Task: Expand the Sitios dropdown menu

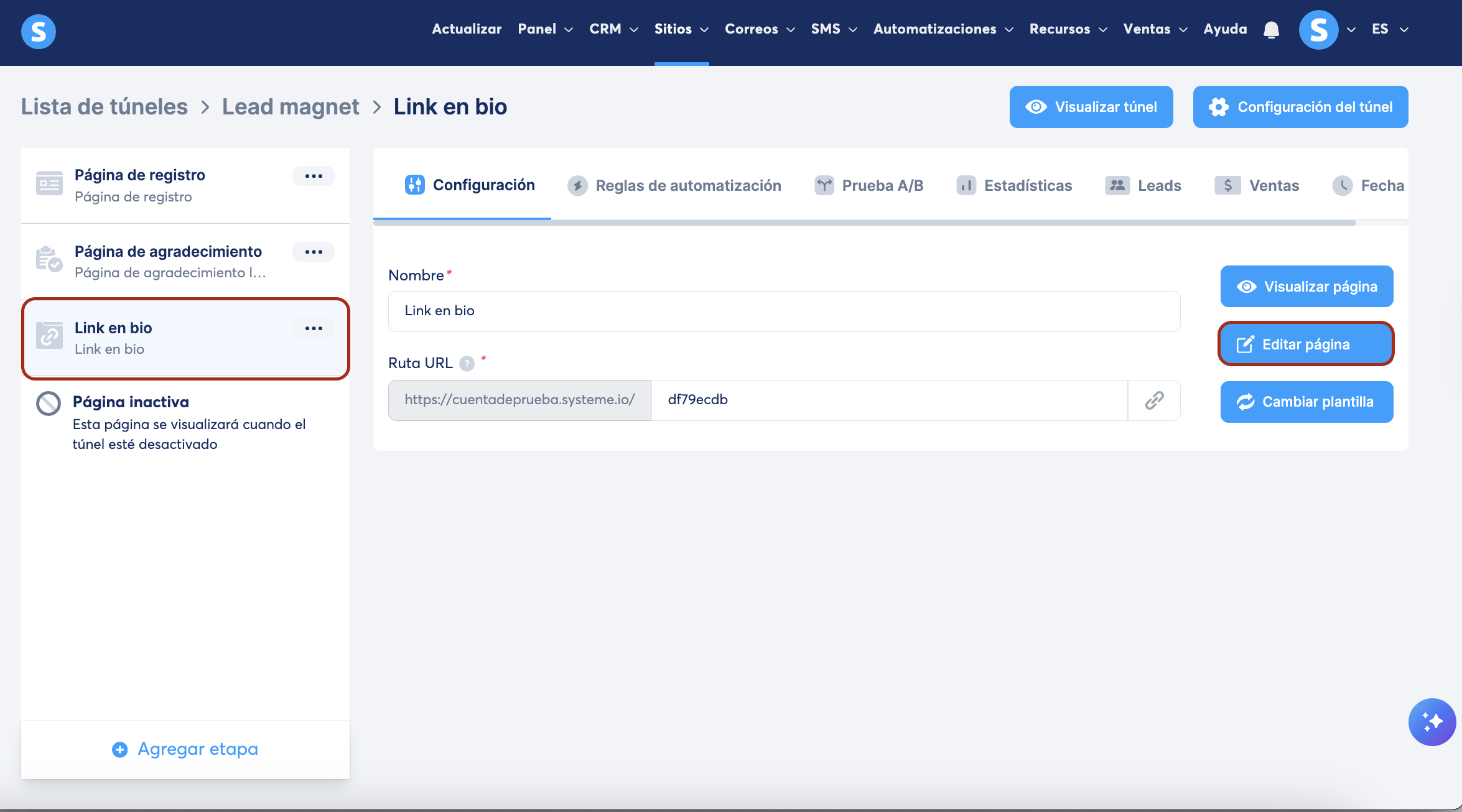Action: [681, 29]
